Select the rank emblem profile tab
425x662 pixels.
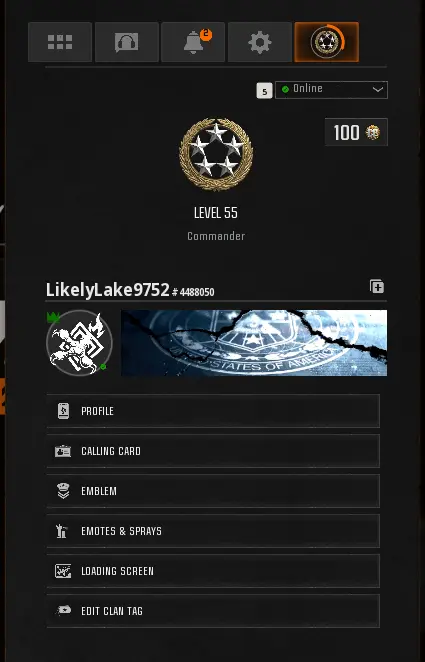click(327, 42)
